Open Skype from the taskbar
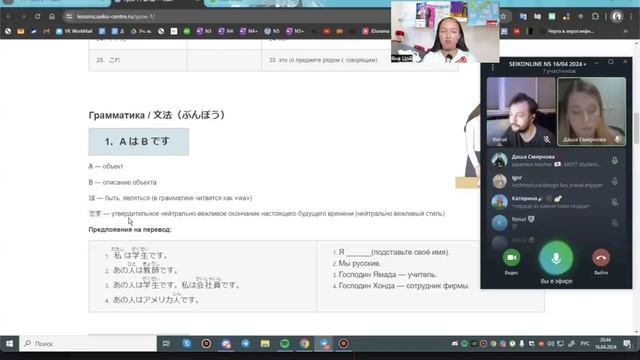Viewport: 640px width, 360px height. pyautogui.click(x=187, y=344)
